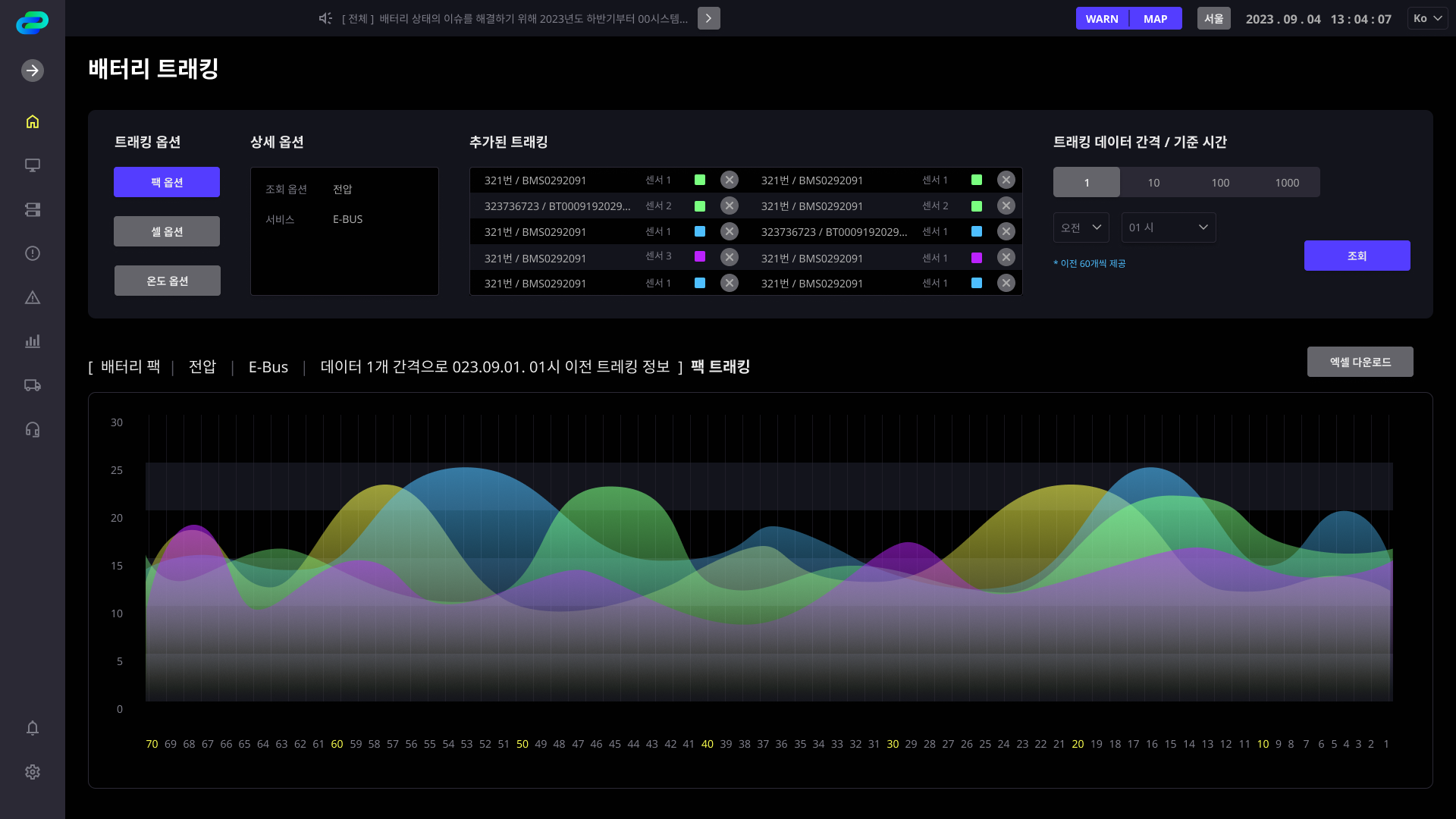Click the date and time display 2023.09.04

(1319, 19)
